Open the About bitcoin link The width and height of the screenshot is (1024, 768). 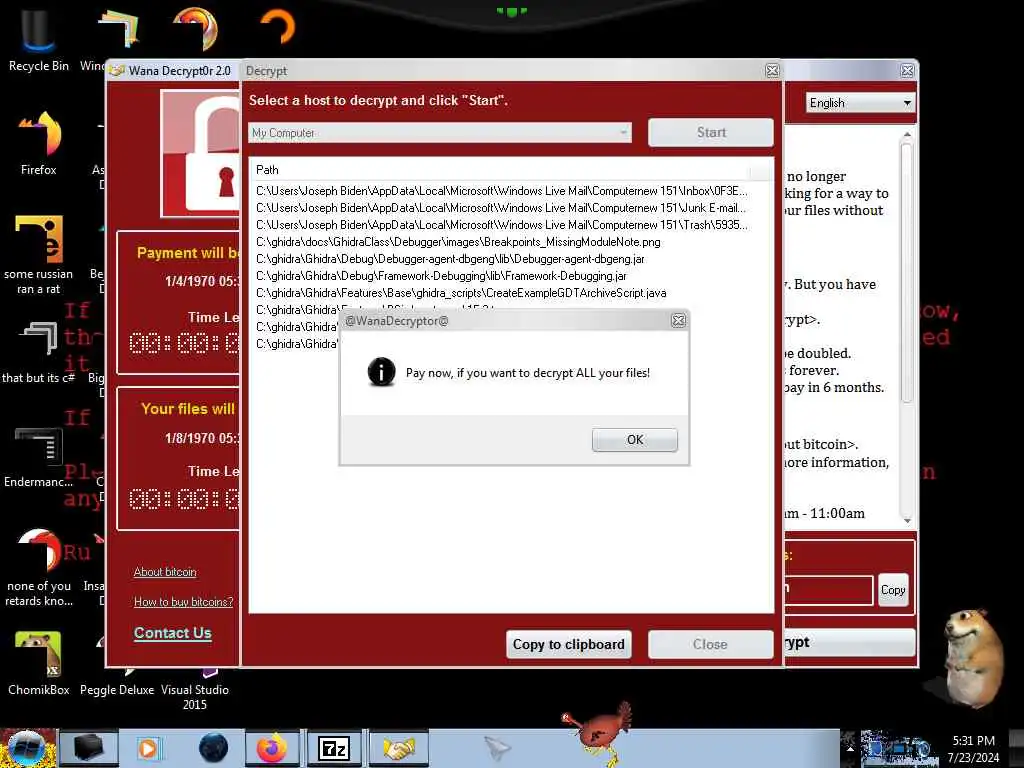click(165, 572)
